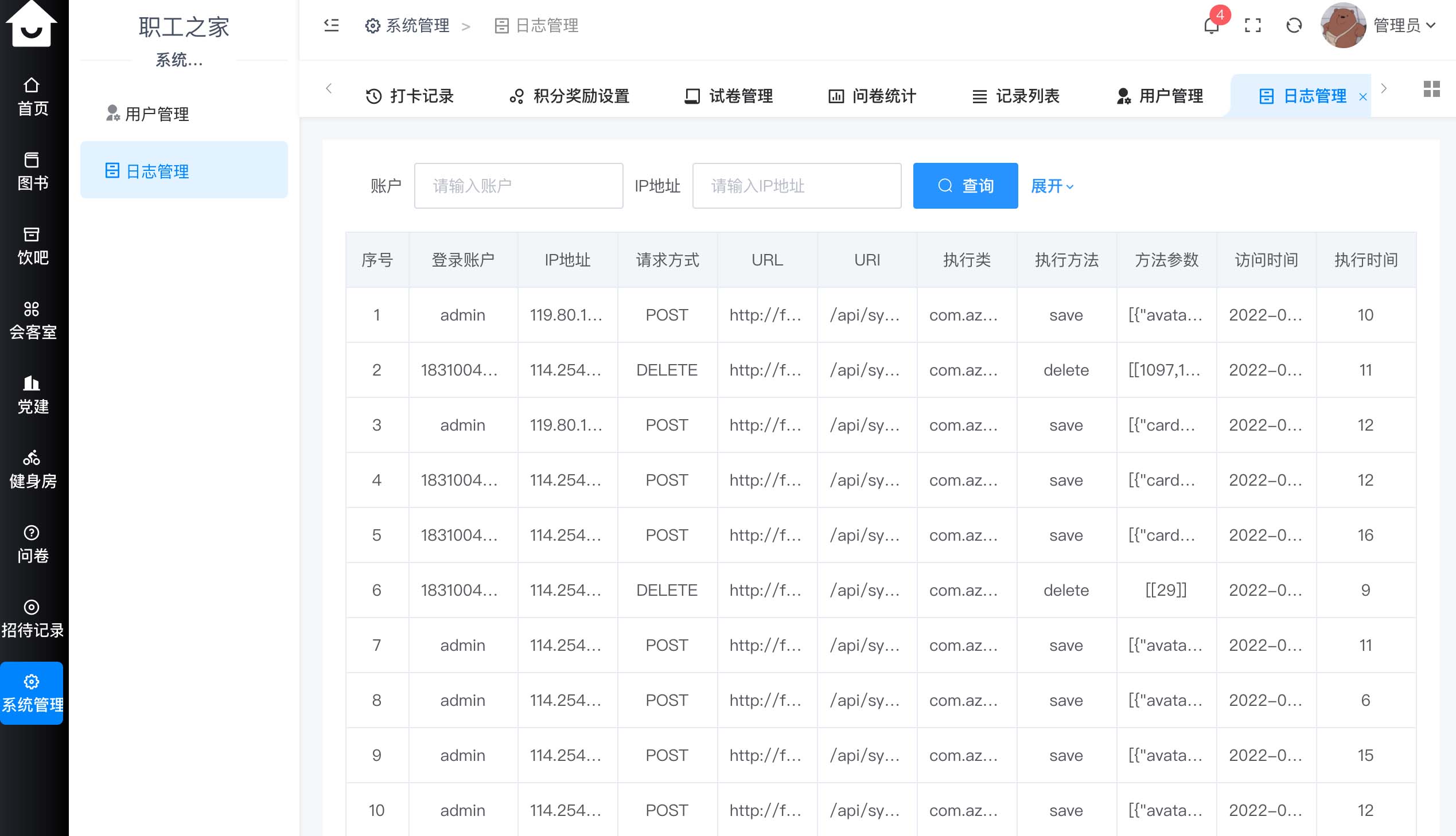Open the 图书 sidebar module
The image size is (1456, 836).
click(x=32, y=171)
